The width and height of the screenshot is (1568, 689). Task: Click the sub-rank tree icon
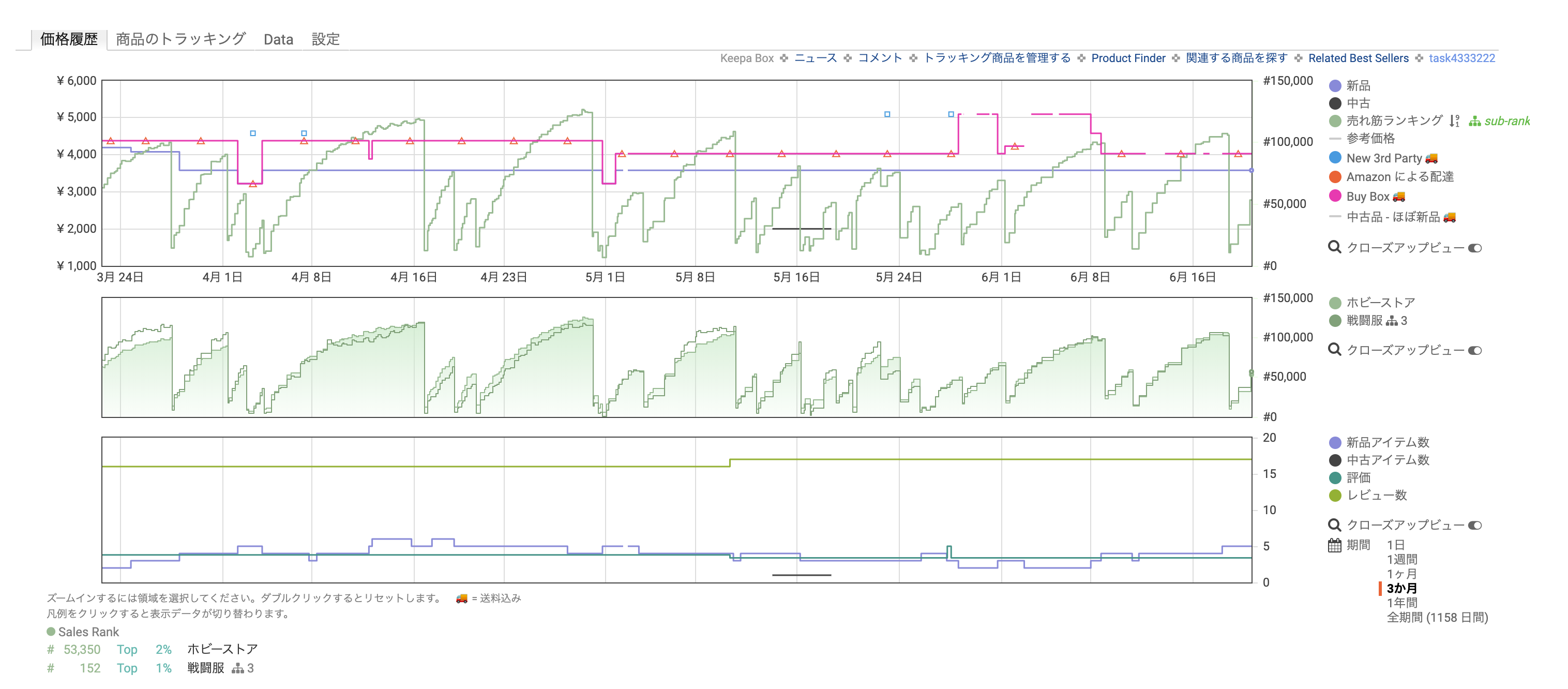pos(1474,121)
